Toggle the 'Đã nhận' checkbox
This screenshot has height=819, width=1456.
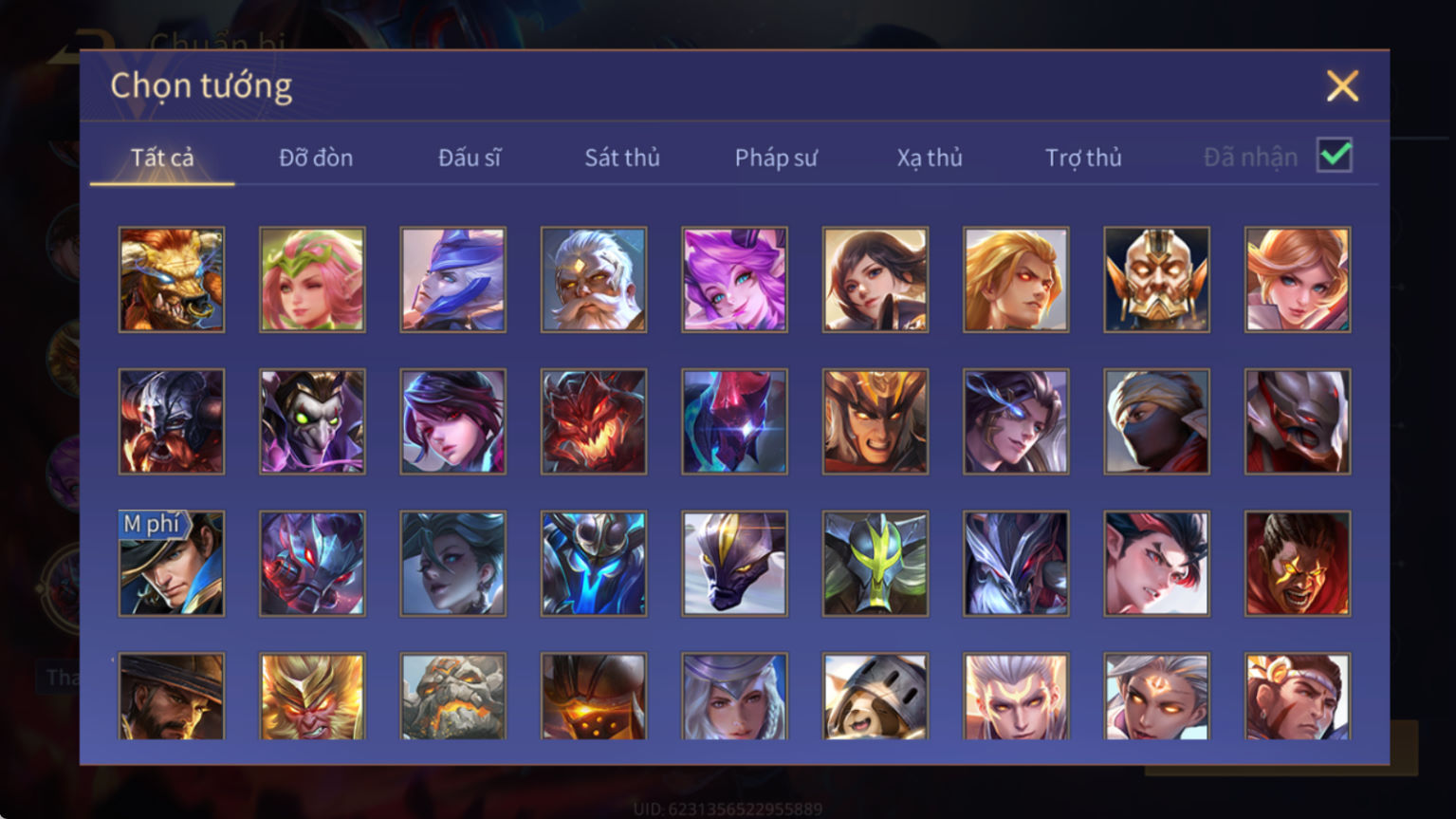click(x=1335, y=155)
